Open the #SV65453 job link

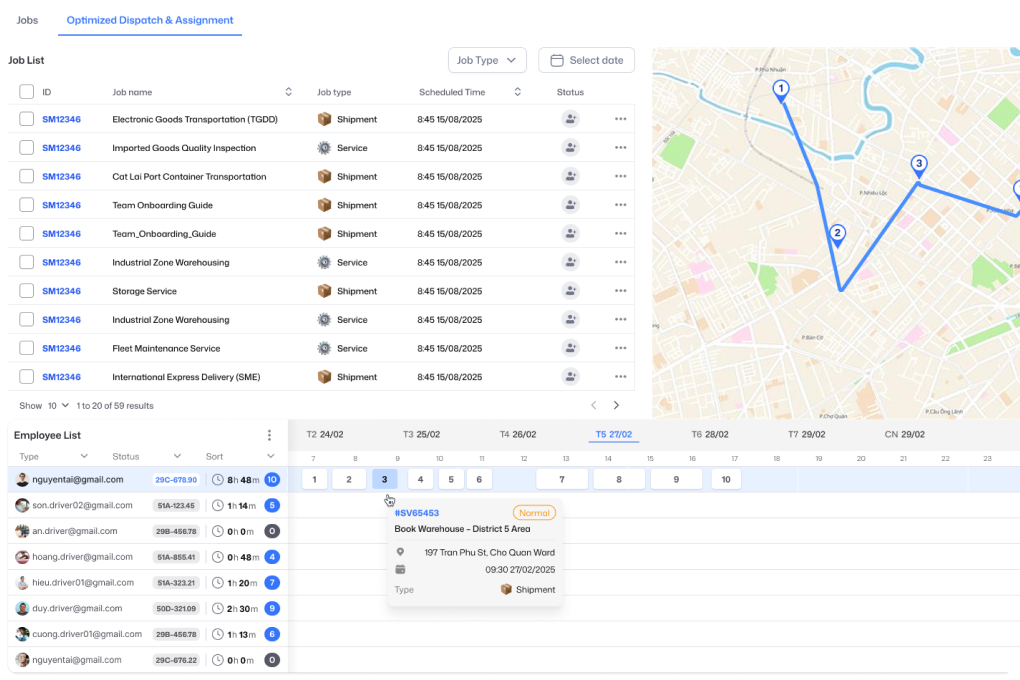coord(418,511)
